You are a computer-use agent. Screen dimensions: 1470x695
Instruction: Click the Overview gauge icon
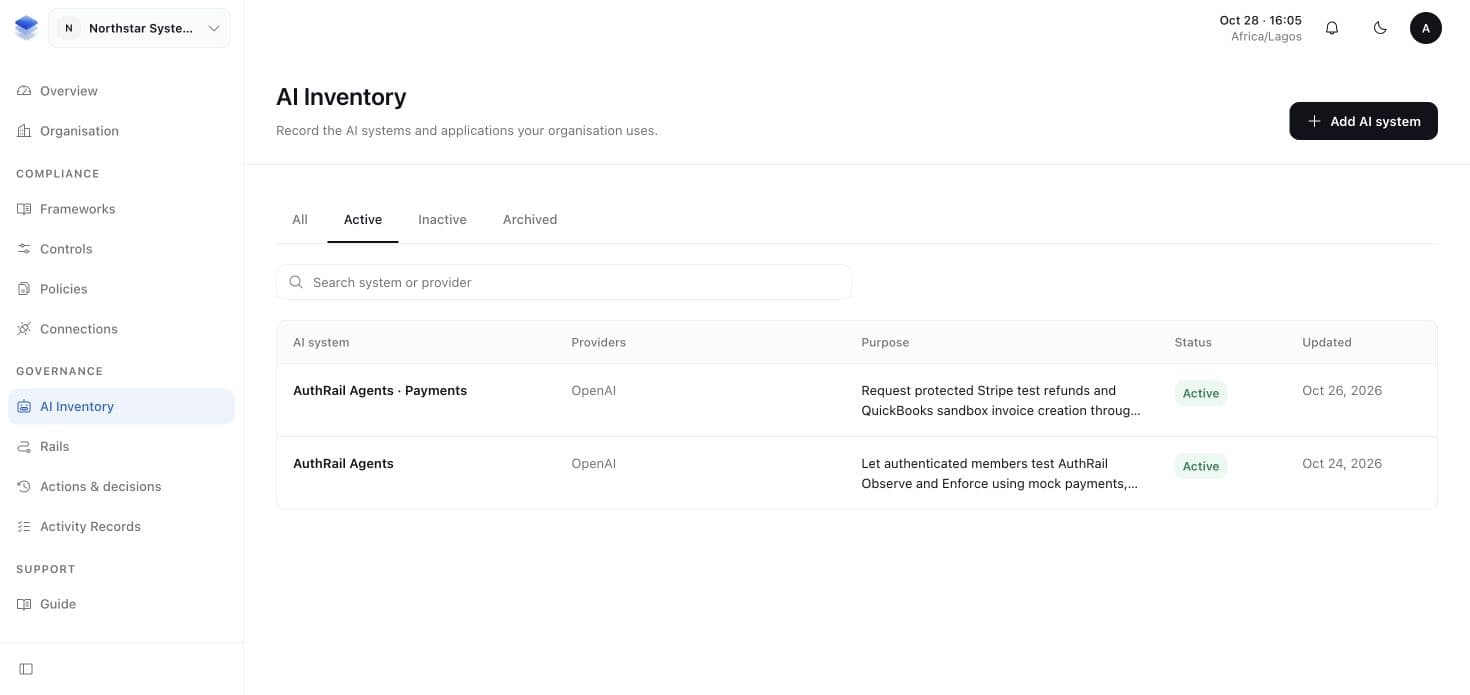[24, 91]
